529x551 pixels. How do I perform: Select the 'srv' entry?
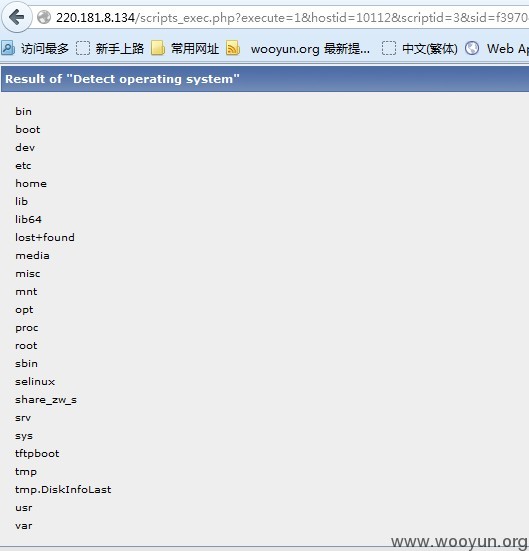(23, 417)
